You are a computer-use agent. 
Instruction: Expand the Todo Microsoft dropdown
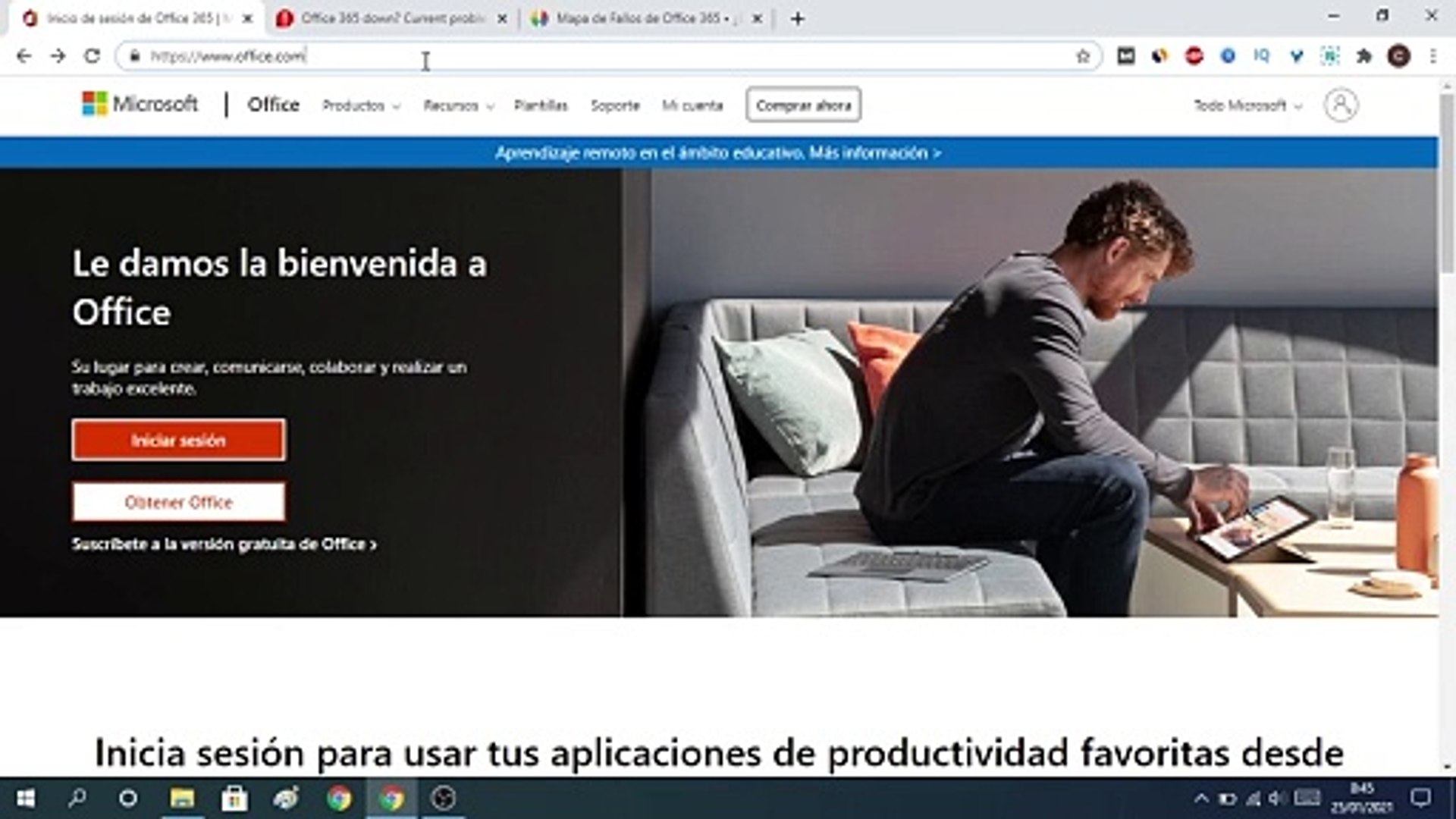coord(1244,106)
